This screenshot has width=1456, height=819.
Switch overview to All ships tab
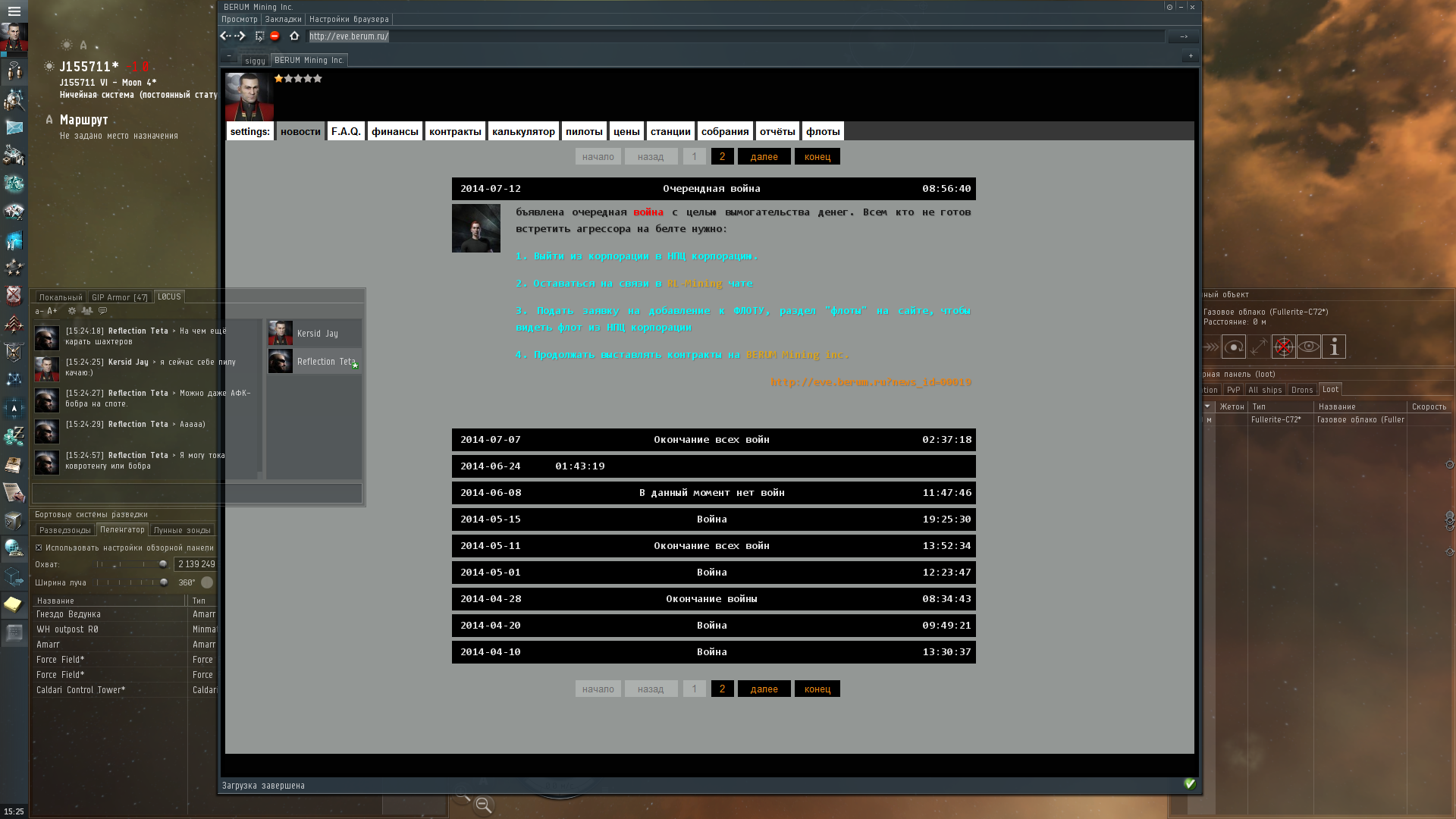[1265, 390]
